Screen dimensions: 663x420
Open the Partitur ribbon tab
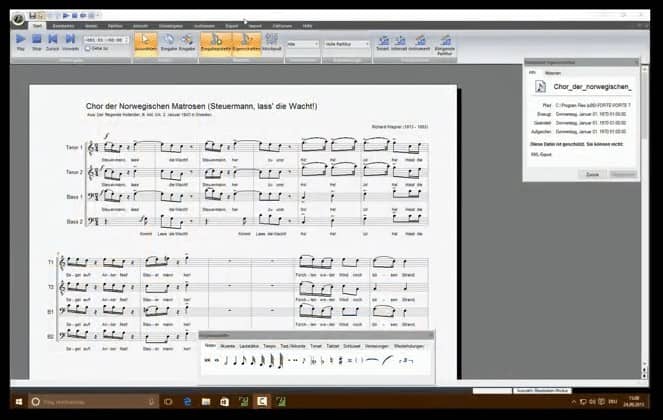[115, 26]
